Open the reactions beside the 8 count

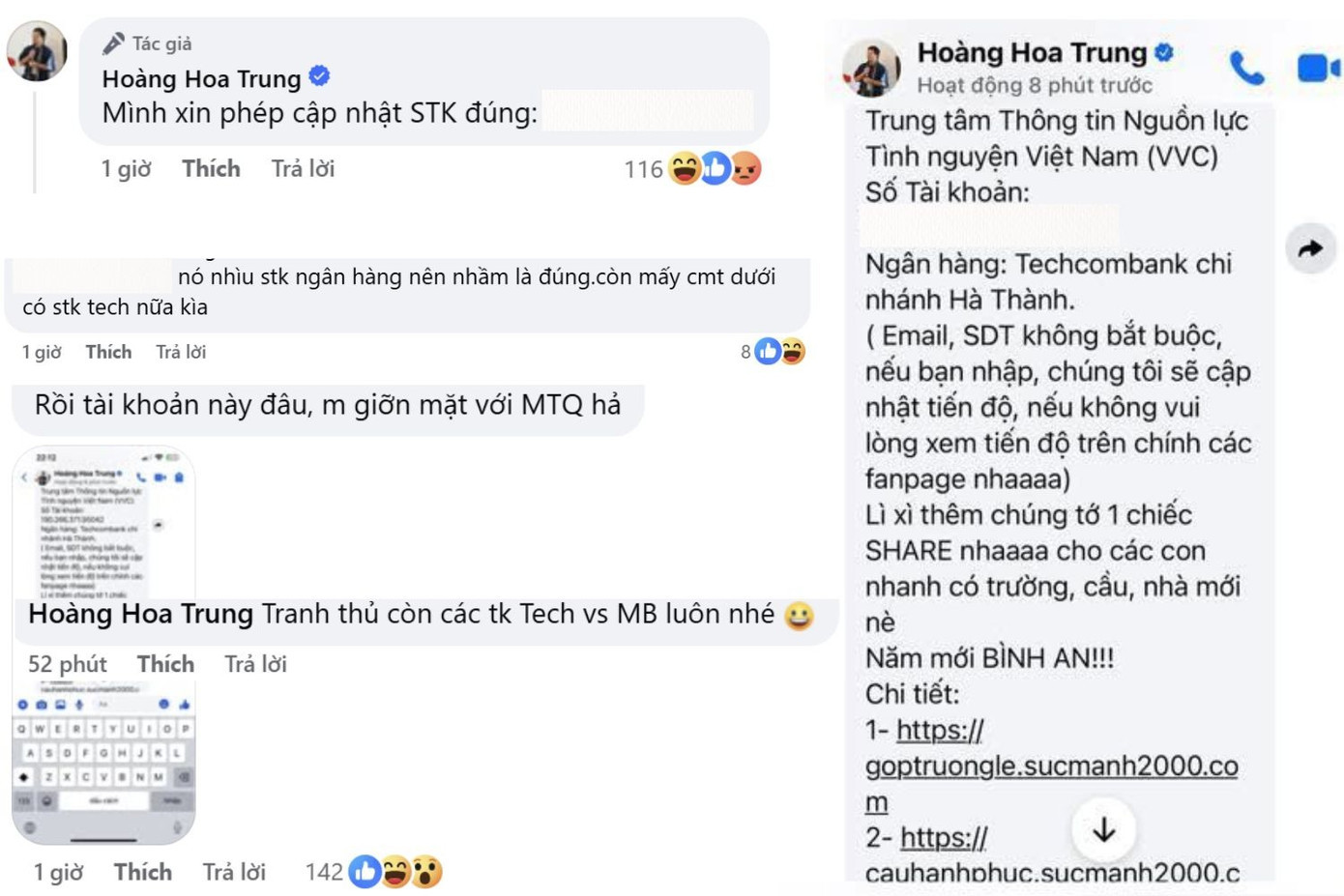(x=779, y=351)
